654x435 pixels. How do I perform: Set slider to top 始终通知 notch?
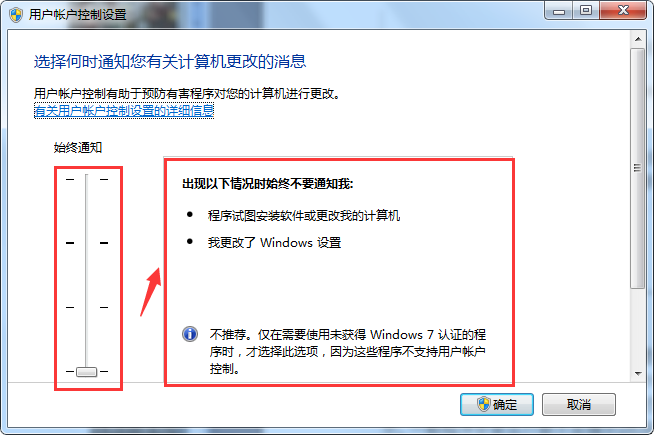pyautogui.click(x=87, y=179)
